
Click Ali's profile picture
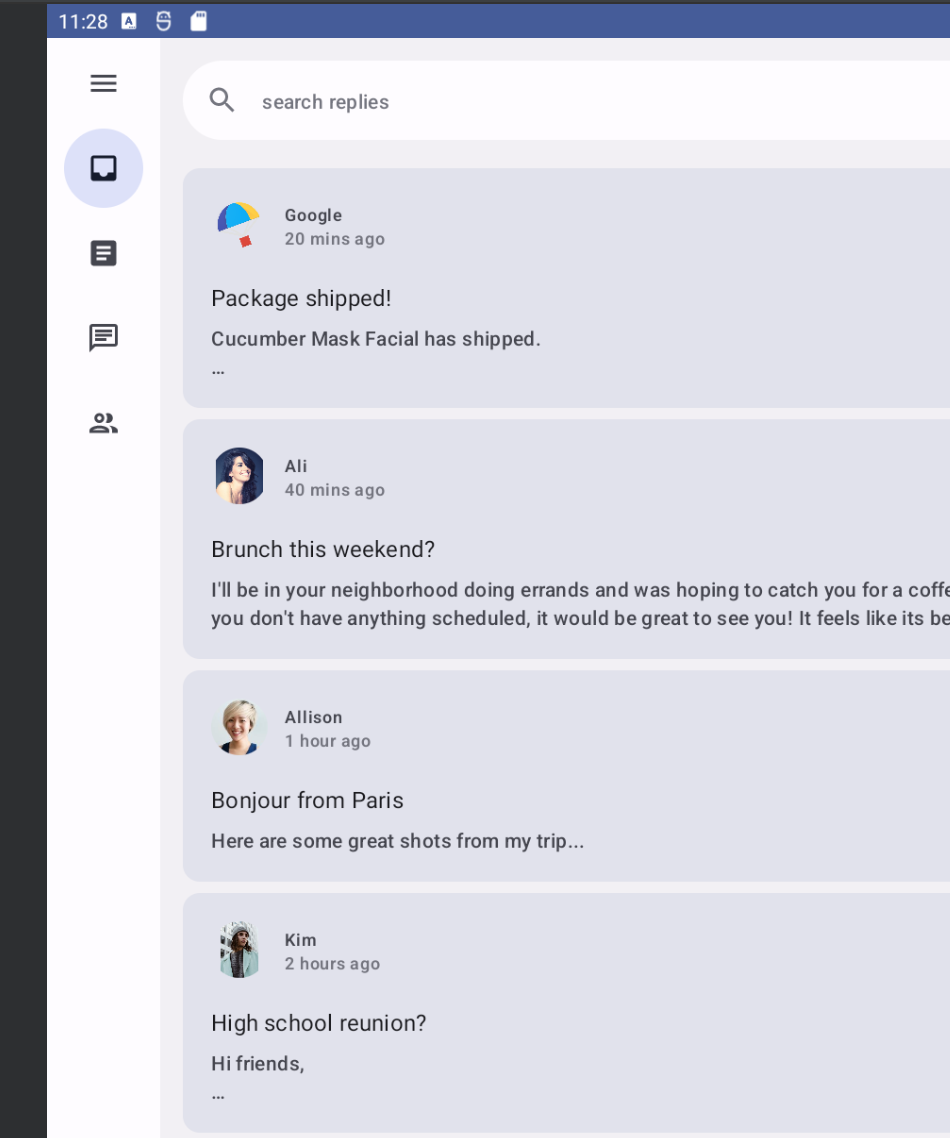239,476
